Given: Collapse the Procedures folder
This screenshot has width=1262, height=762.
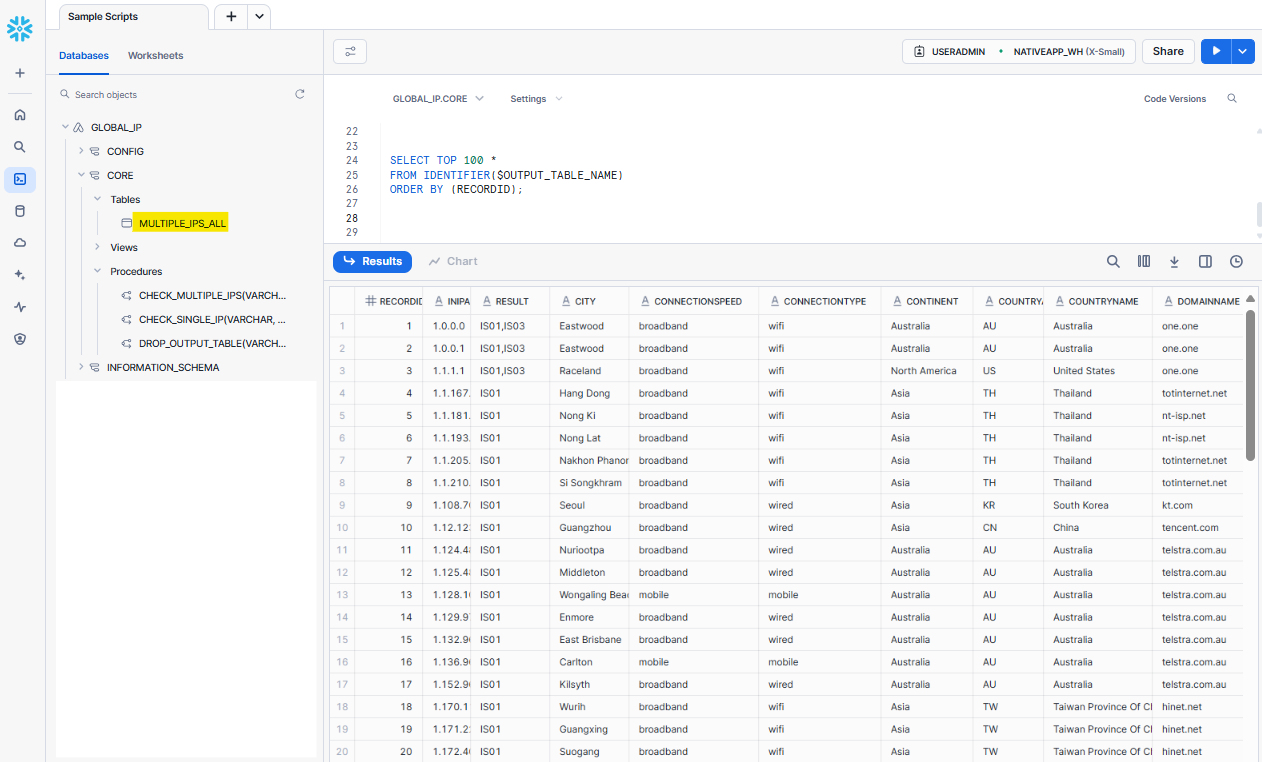Looking at the screenshot, I should pos(97,271).
